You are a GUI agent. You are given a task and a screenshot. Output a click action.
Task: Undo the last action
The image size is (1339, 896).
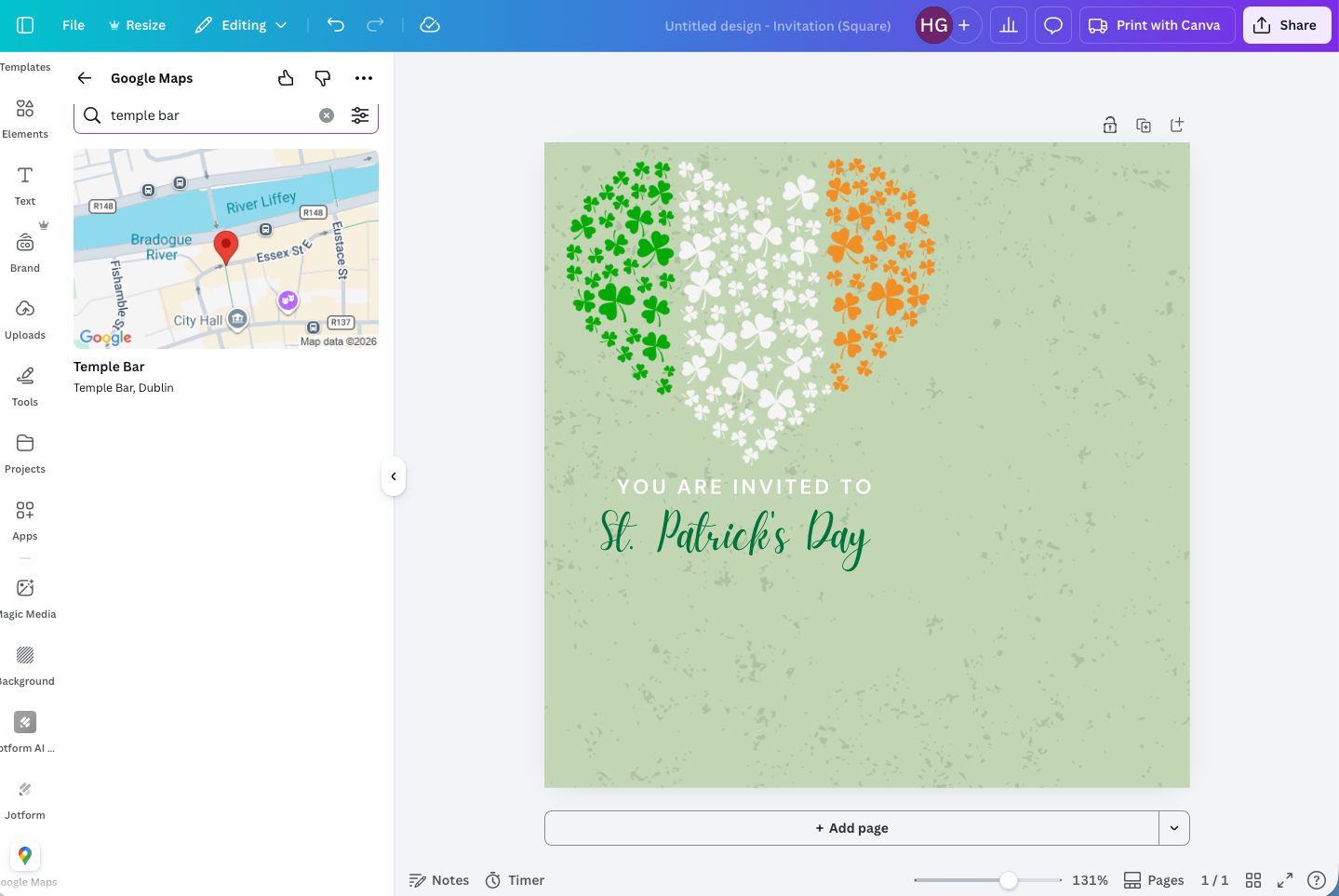click(x=335, y=25)
